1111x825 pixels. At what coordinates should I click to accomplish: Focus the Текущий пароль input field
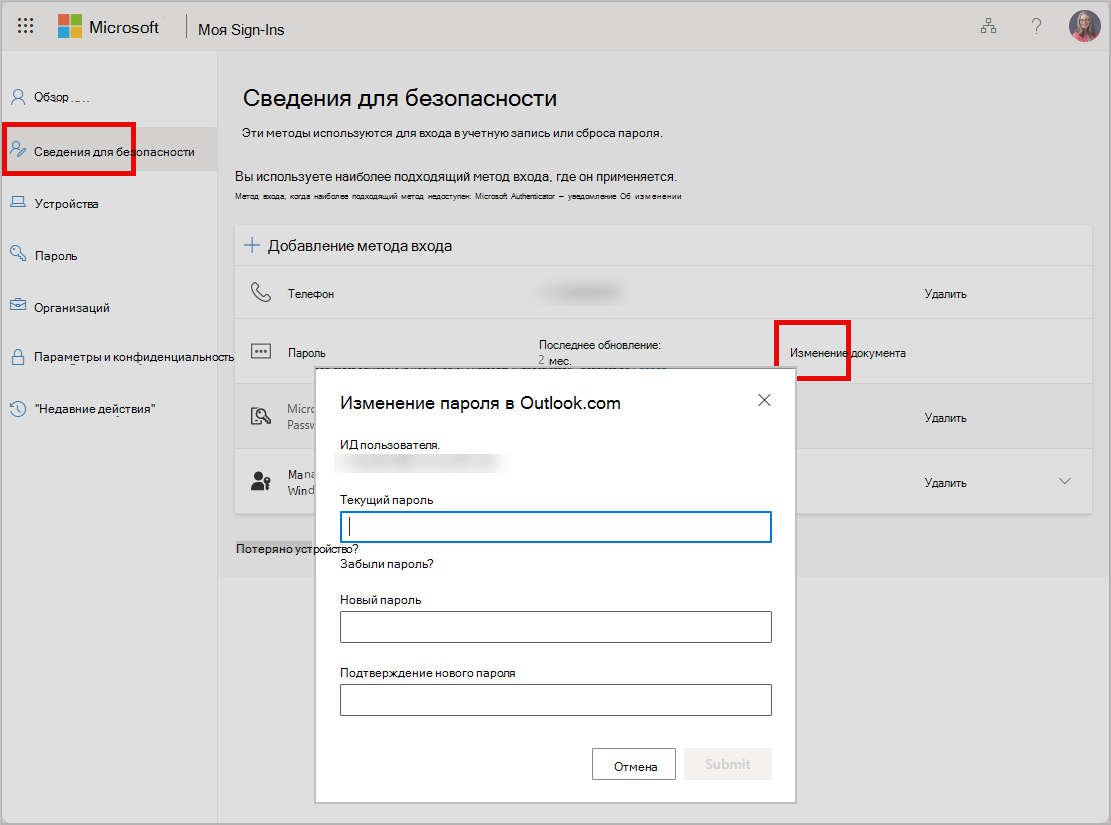tap(556, 527)
